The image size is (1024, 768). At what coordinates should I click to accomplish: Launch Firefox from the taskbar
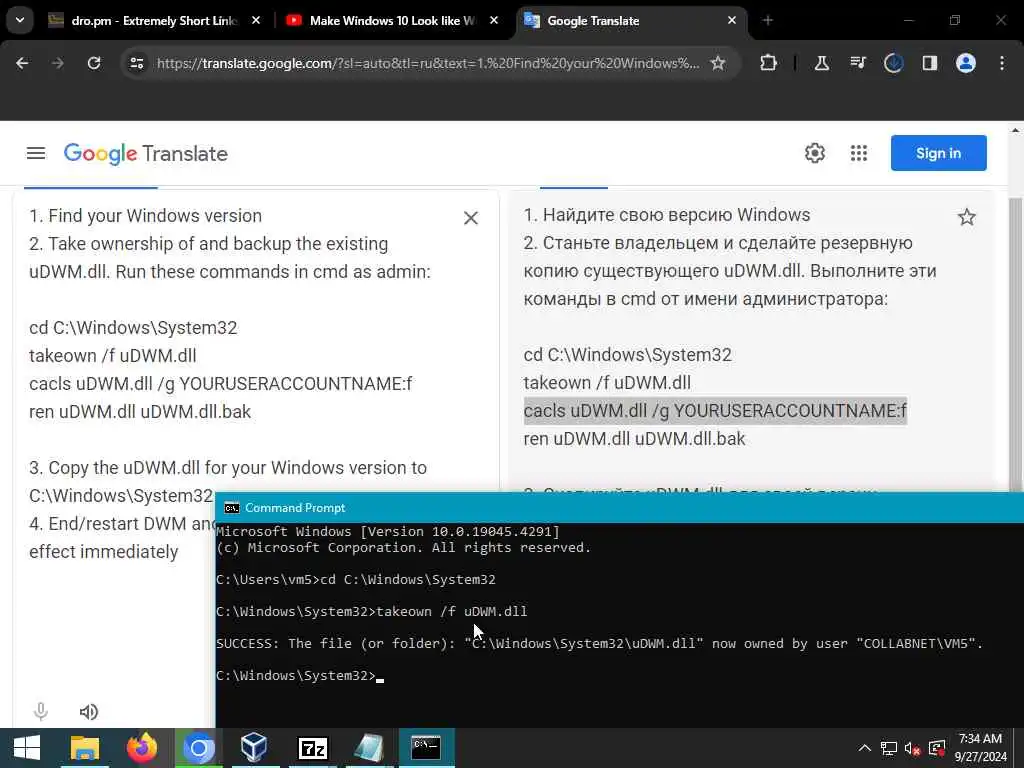pos(142,748)
